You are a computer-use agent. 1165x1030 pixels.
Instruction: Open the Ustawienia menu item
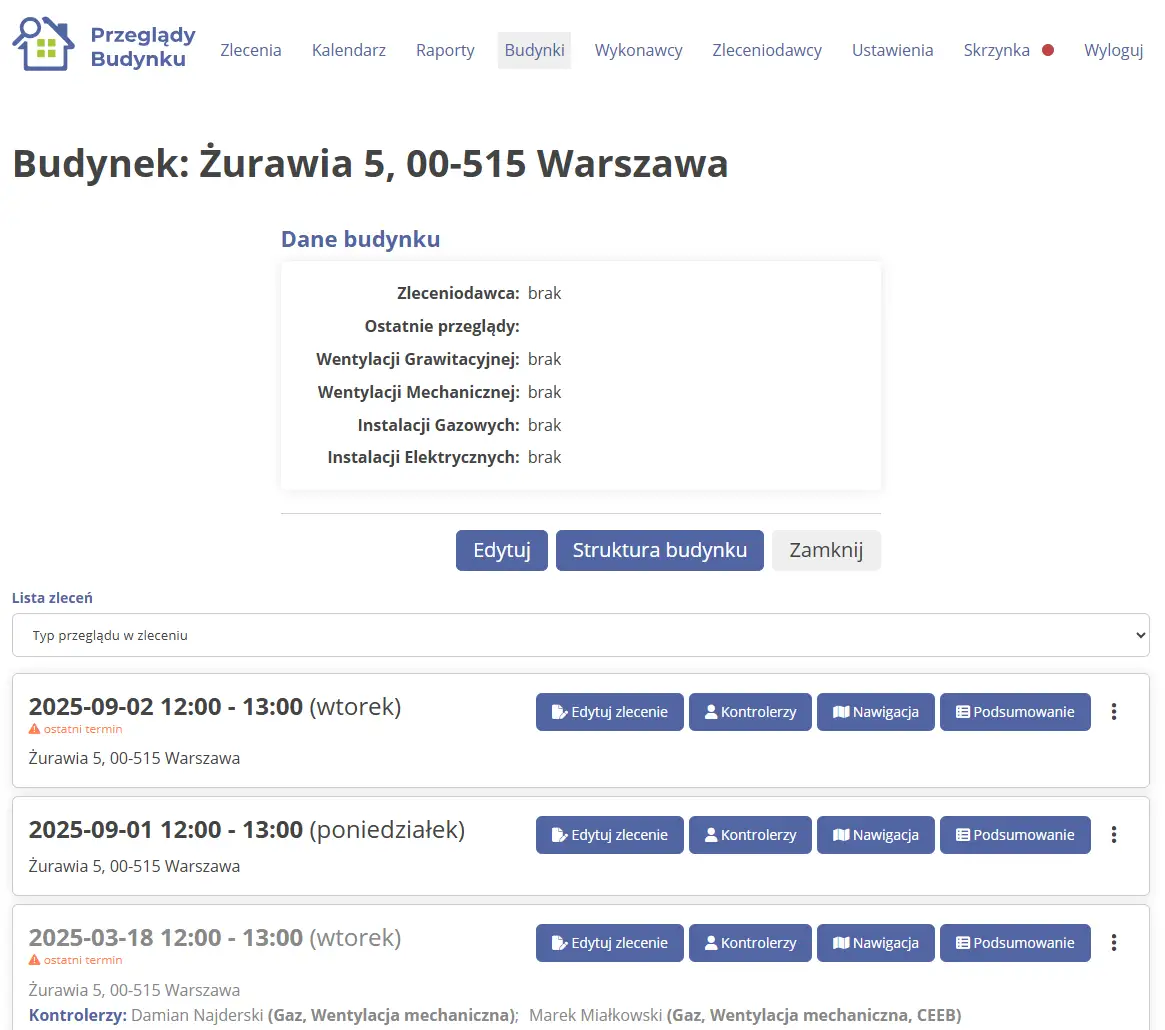(x=892, y=49)
